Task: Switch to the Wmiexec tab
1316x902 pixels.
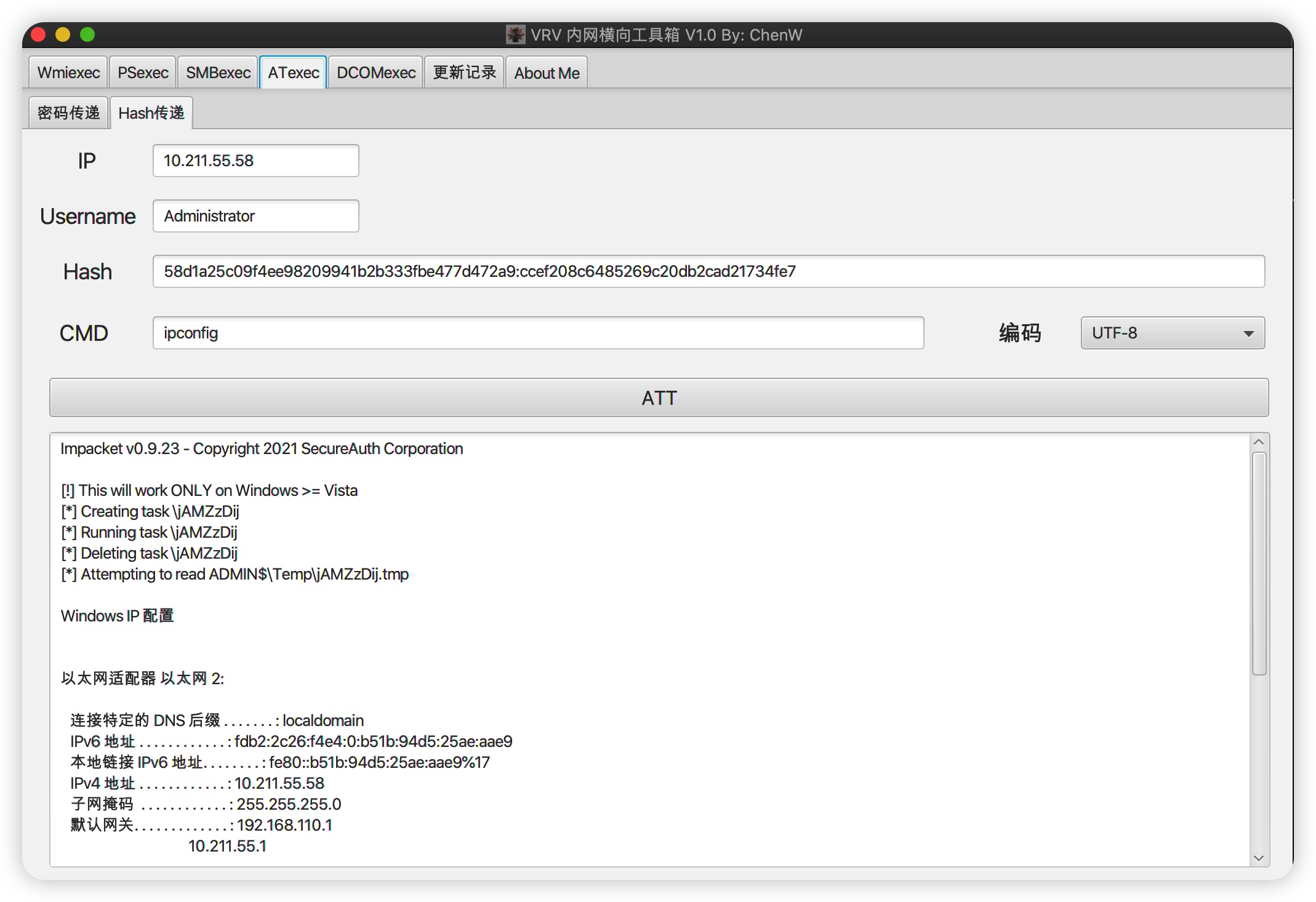Action: click(68, 73)
